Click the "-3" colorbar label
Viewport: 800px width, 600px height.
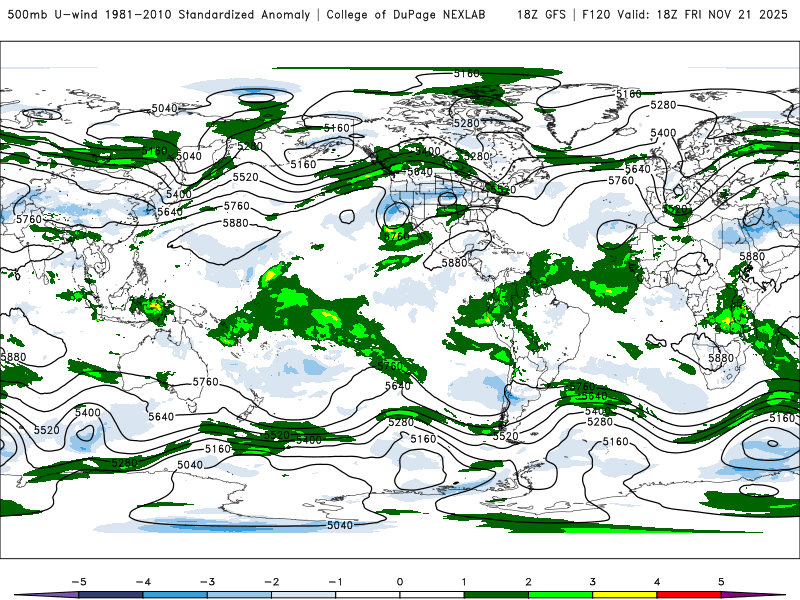click(x=207, y=582)
